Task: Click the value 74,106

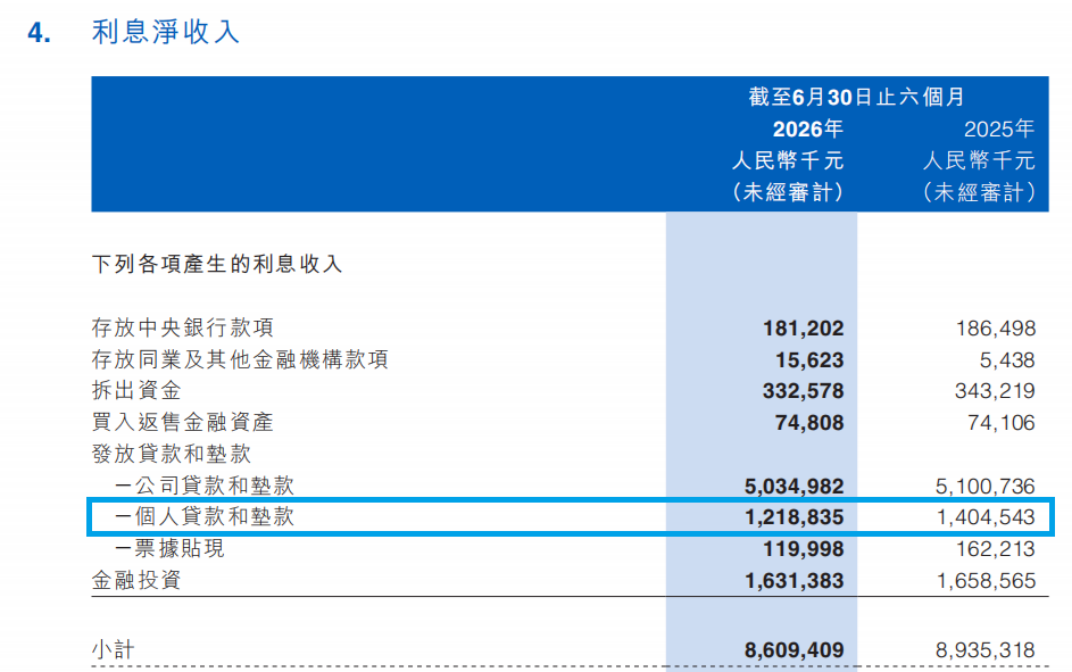Action: click(1002, 422)
